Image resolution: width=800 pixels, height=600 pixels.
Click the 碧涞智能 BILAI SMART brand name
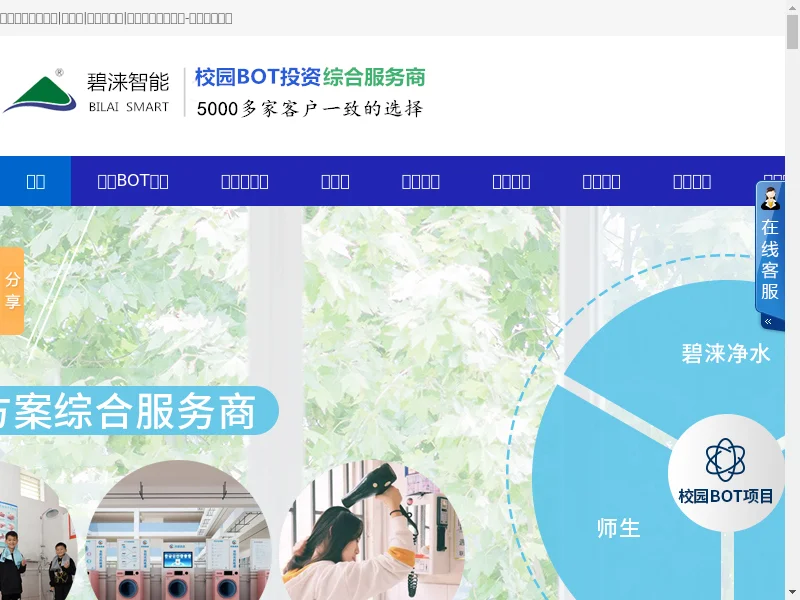[128, 92]
